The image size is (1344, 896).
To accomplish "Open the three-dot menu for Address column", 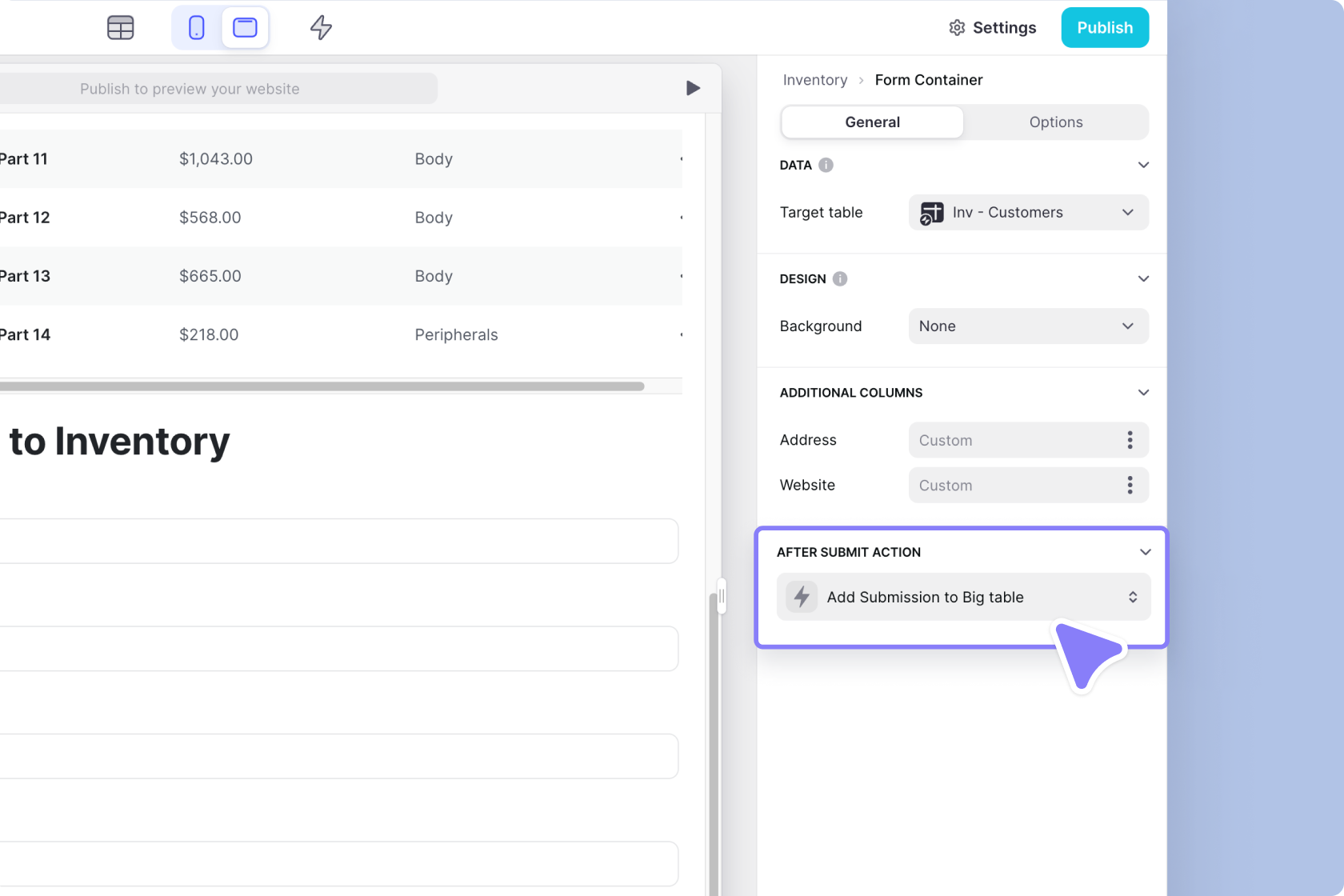I will click(x=1130, y=440).
